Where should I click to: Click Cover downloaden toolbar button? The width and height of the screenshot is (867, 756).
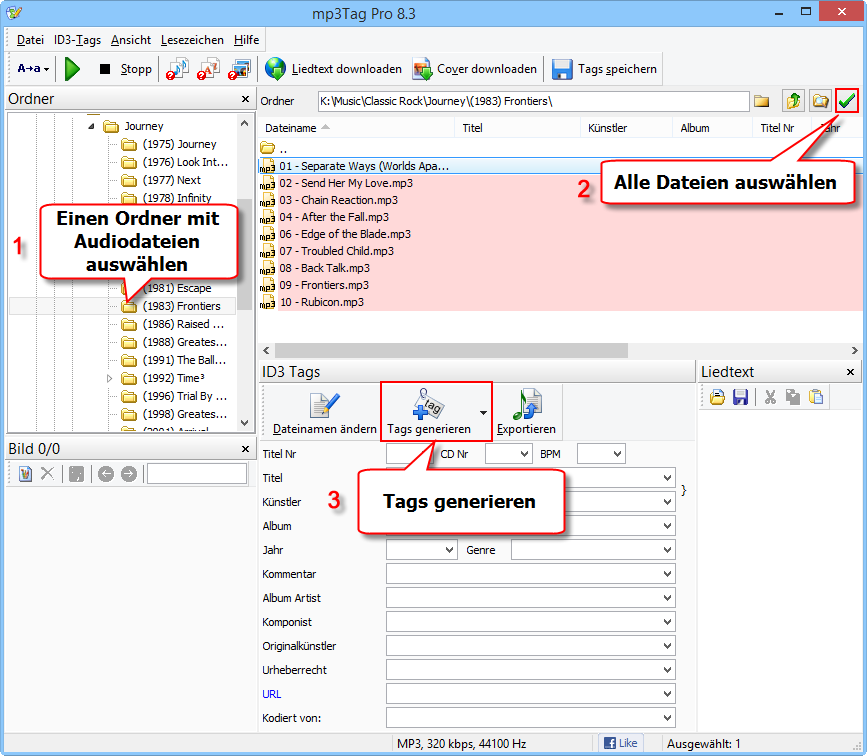(475, 69)
